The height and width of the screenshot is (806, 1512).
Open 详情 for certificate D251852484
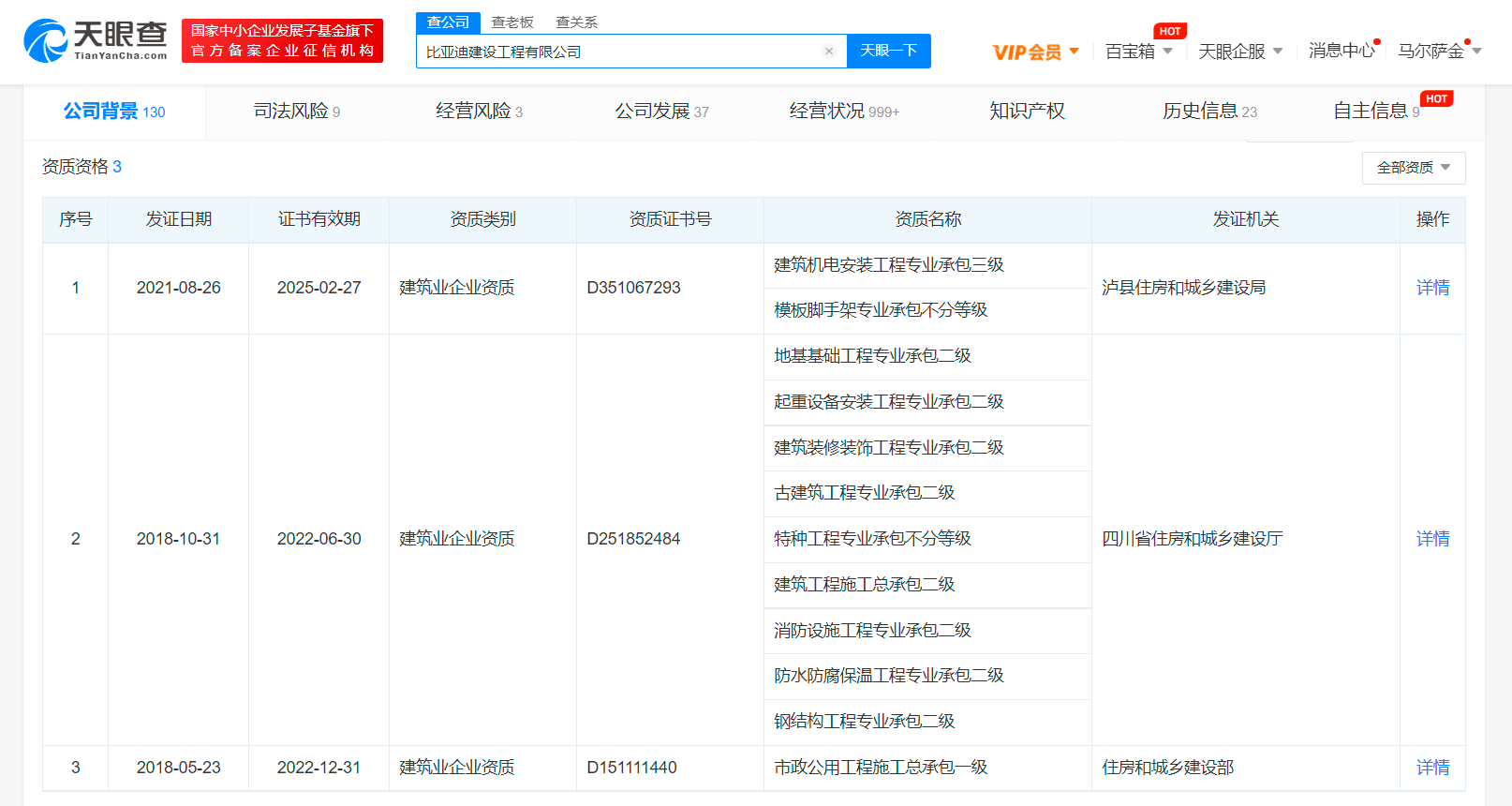(1432, 539)
